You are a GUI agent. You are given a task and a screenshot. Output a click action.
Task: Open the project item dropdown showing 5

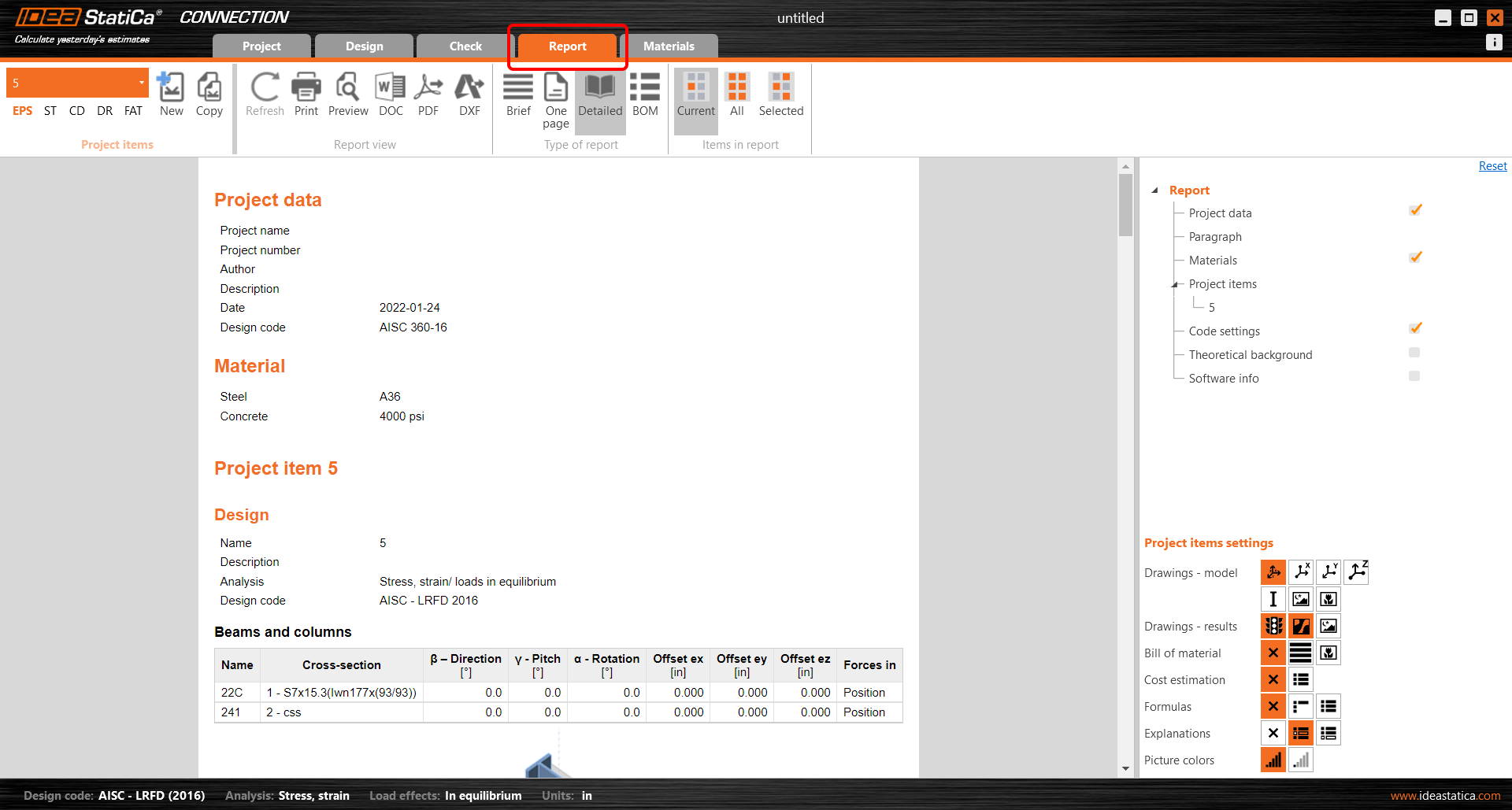[77, 83]
